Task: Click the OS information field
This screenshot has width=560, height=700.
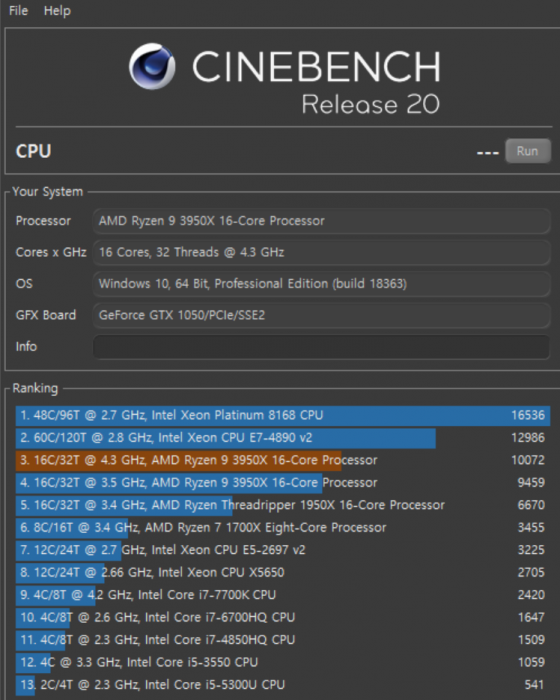Action: pyautogui.click(x=321, y=283)
